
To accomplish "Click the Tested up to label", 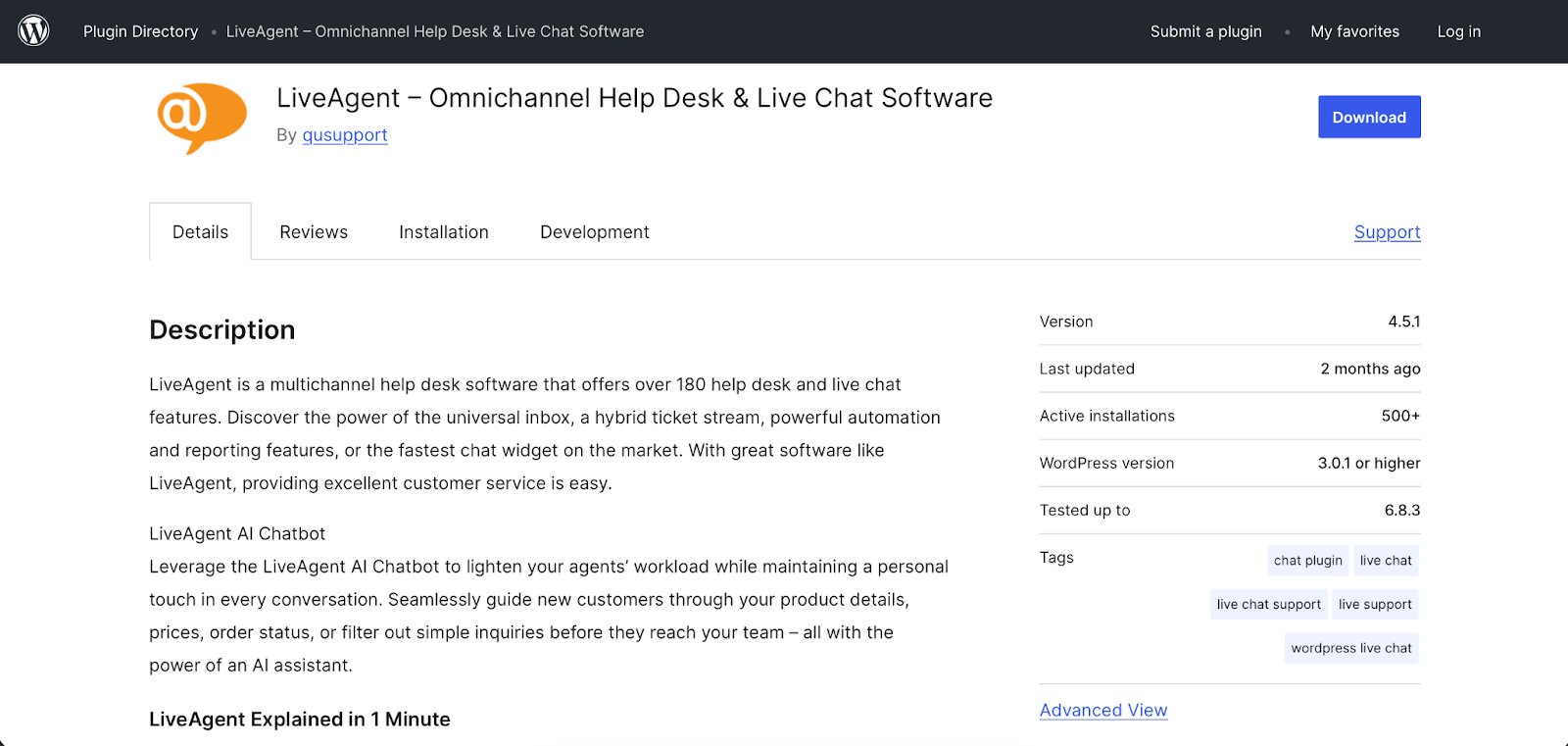I will [x=1085, y=510].
